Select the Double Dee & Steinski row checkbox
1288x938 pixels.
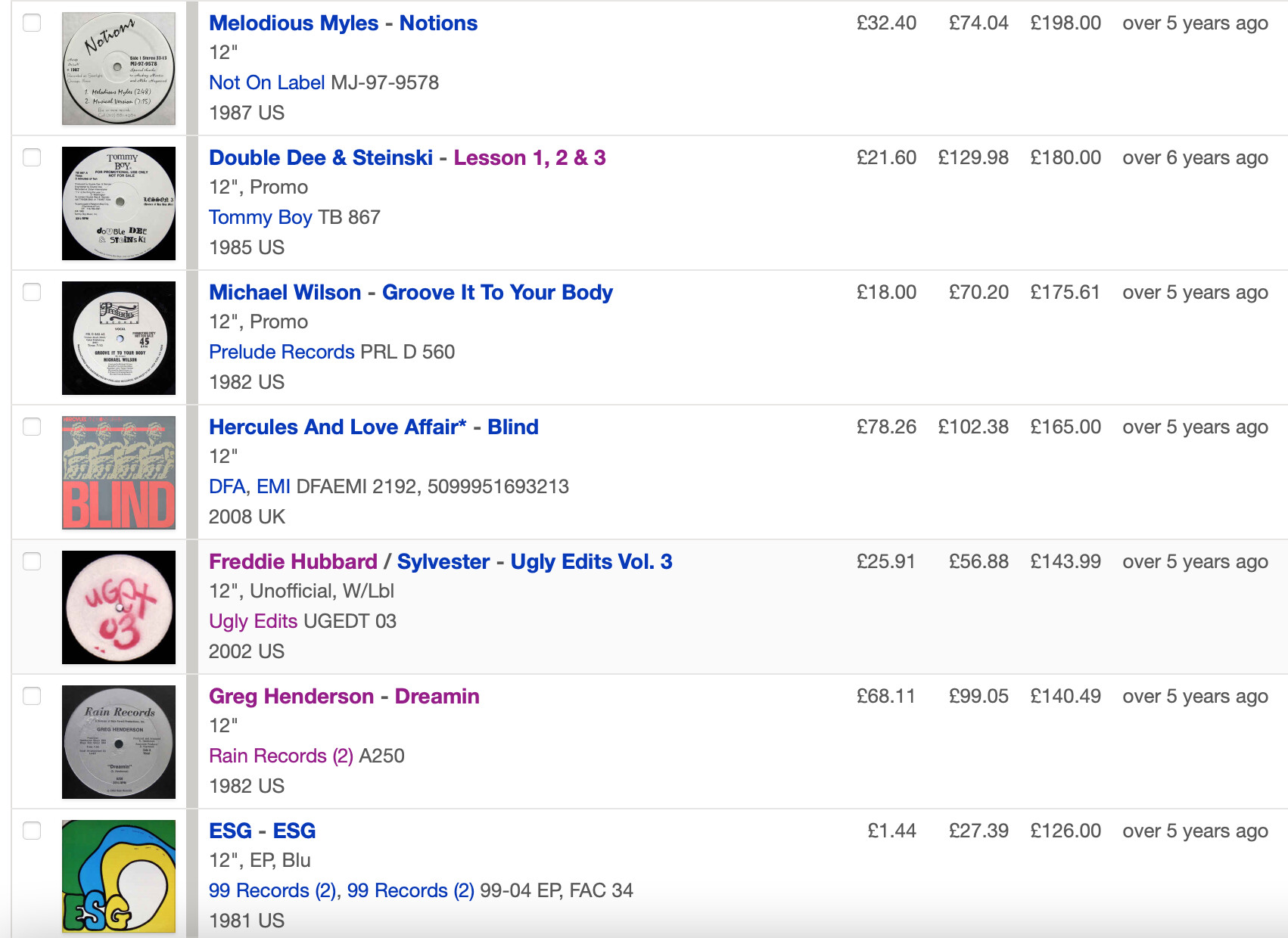[32, 157]
